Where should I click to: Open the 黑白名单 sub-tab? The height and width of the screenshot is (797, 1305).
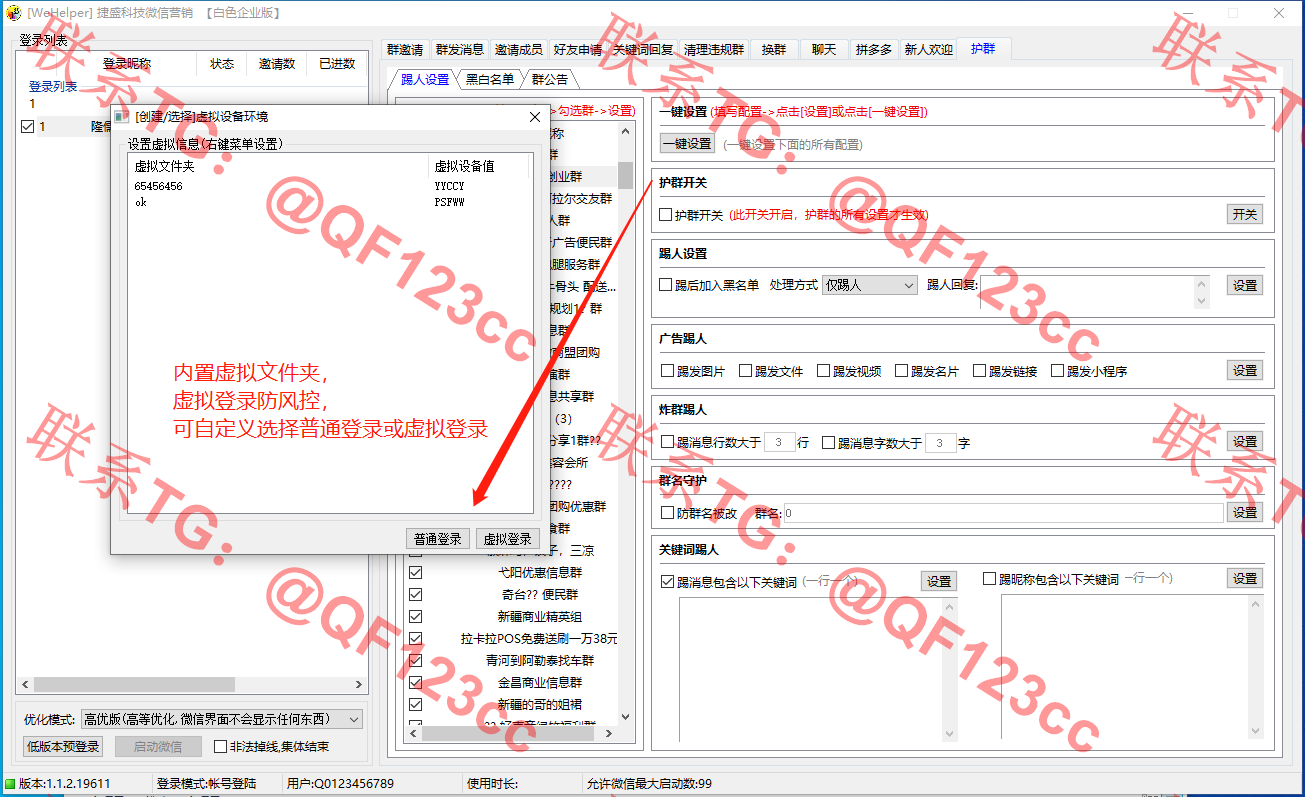(490, 79)
